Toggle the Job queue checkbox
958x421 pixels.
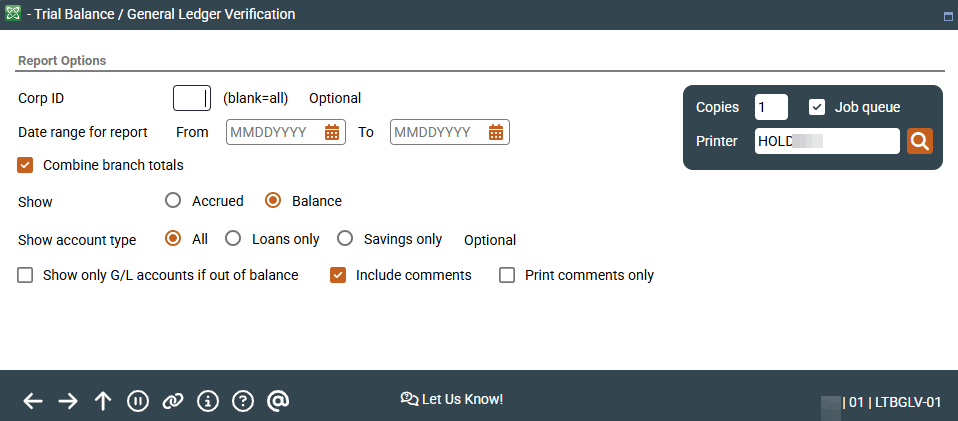click(817, 107)
